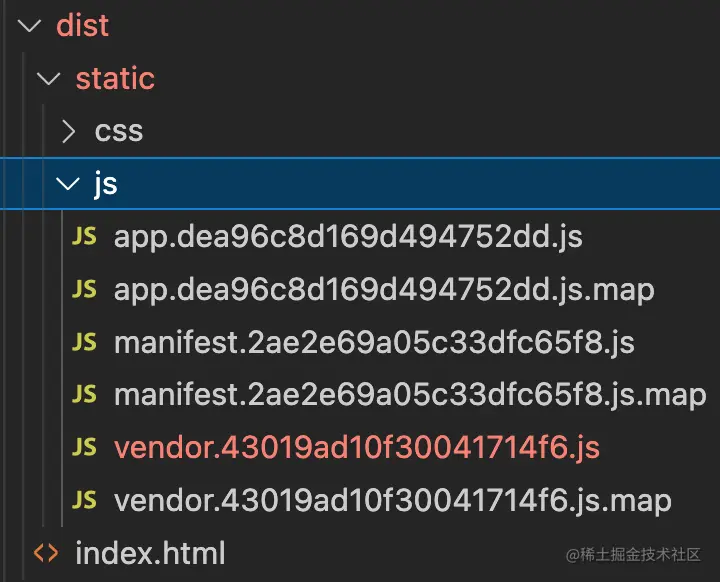This screenshot has width=720, height=582.
Task: Collapse the js folder chevron
Action: (x=68, y=184)
